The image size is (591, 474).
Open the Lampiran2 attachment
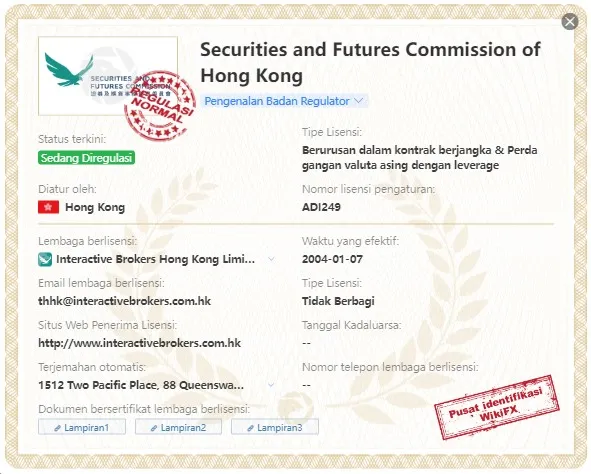[x=178, y=427]
